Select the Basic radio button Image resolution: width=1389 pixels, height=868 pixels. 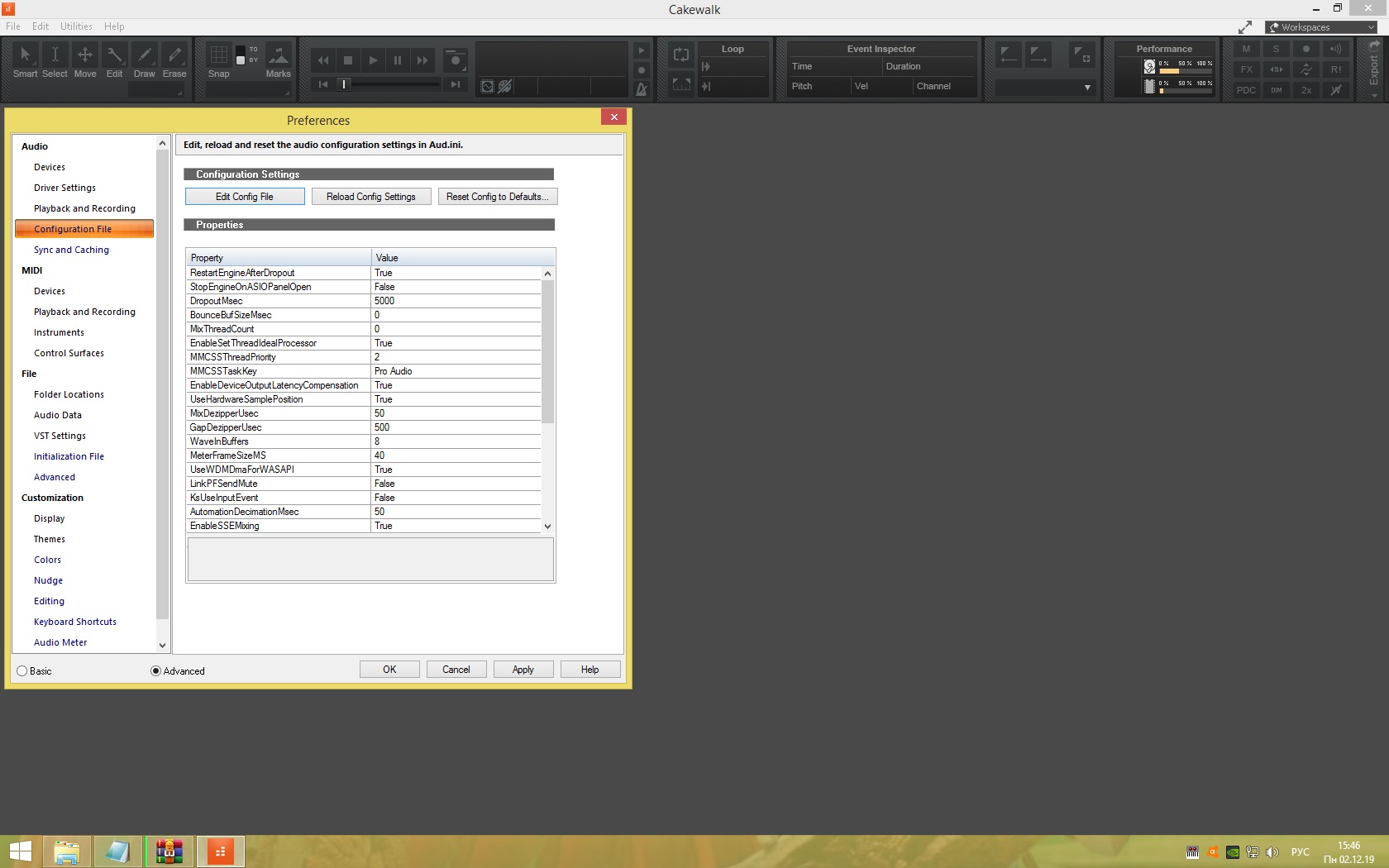tap(22, 671)
